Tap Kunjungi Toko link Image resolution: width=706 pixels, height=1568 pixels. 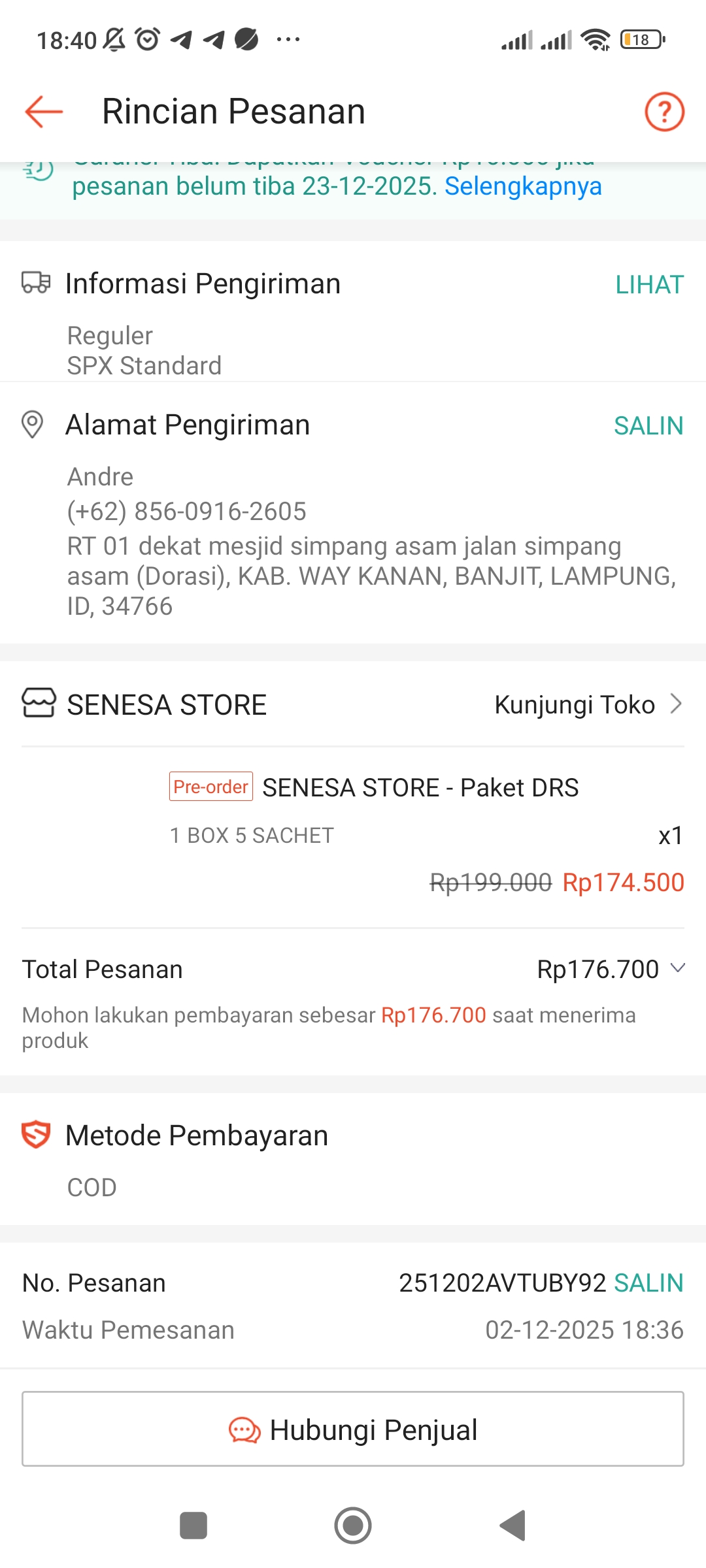pyautogui.click(x=575, y=705)
